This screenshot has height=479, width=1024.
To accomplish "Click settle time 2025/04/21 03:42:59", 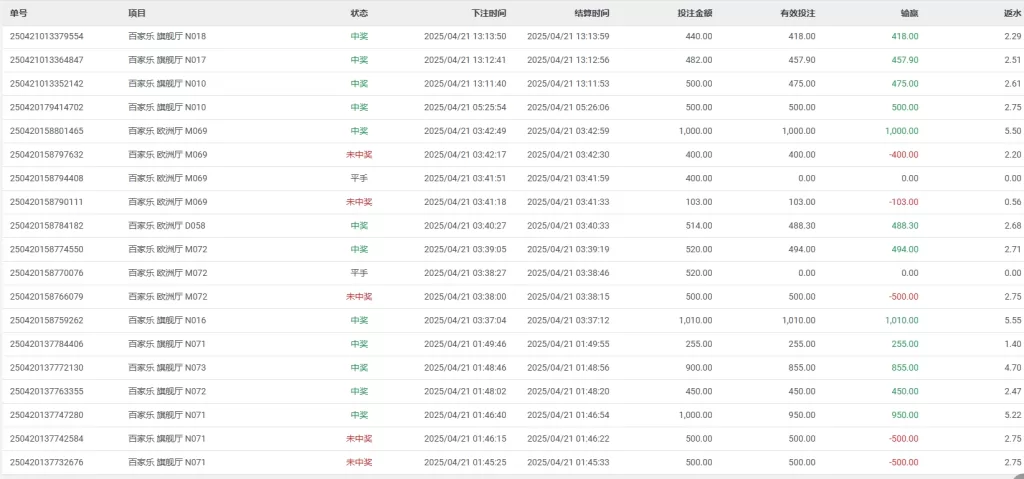I will (568, 131).
